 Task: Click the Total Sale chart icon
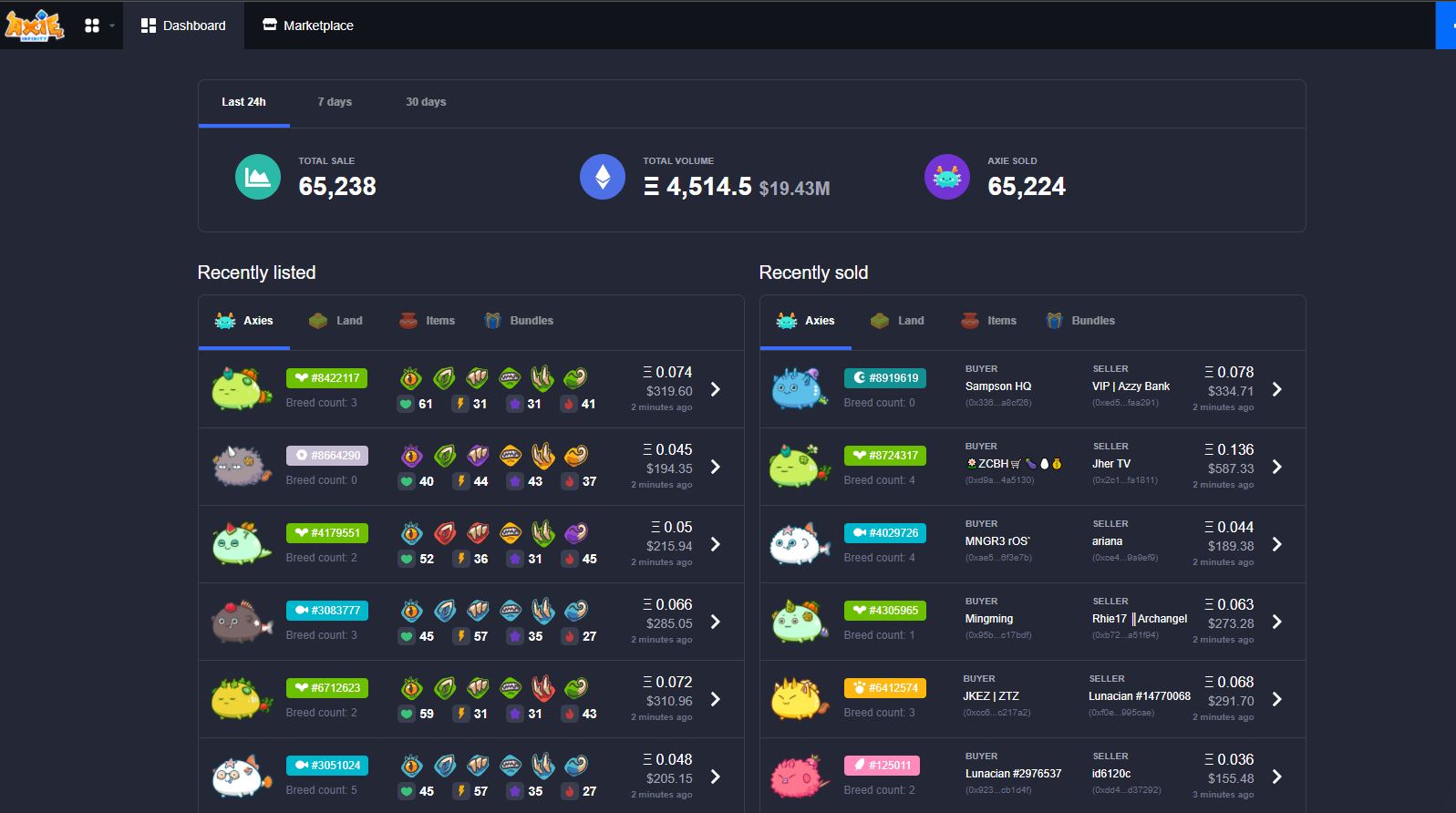click(258, 177)
